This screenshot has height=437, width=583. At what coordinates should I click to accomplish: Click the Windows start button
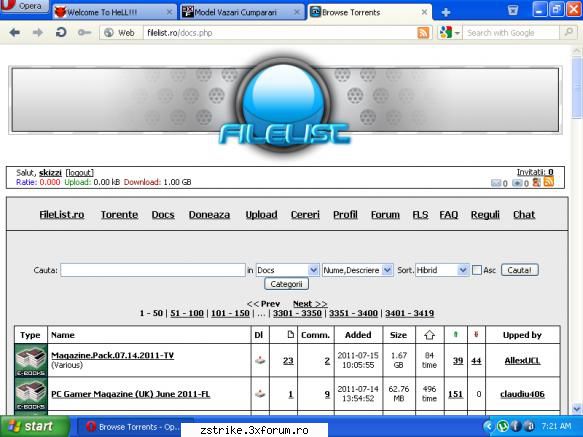(35, 426)
